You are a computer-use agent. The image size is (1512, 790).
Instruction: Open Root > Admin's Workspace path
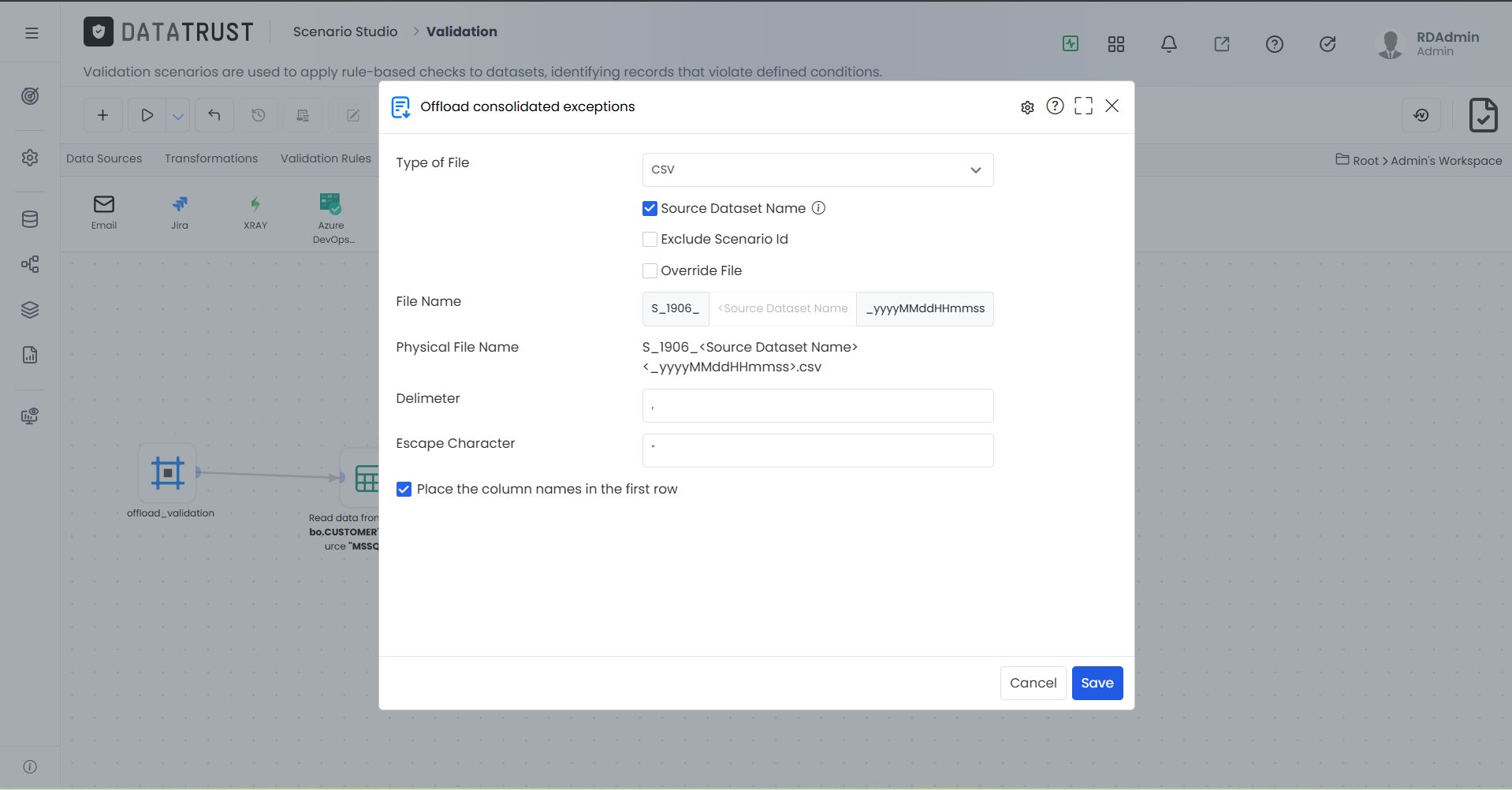[1419, 160]
